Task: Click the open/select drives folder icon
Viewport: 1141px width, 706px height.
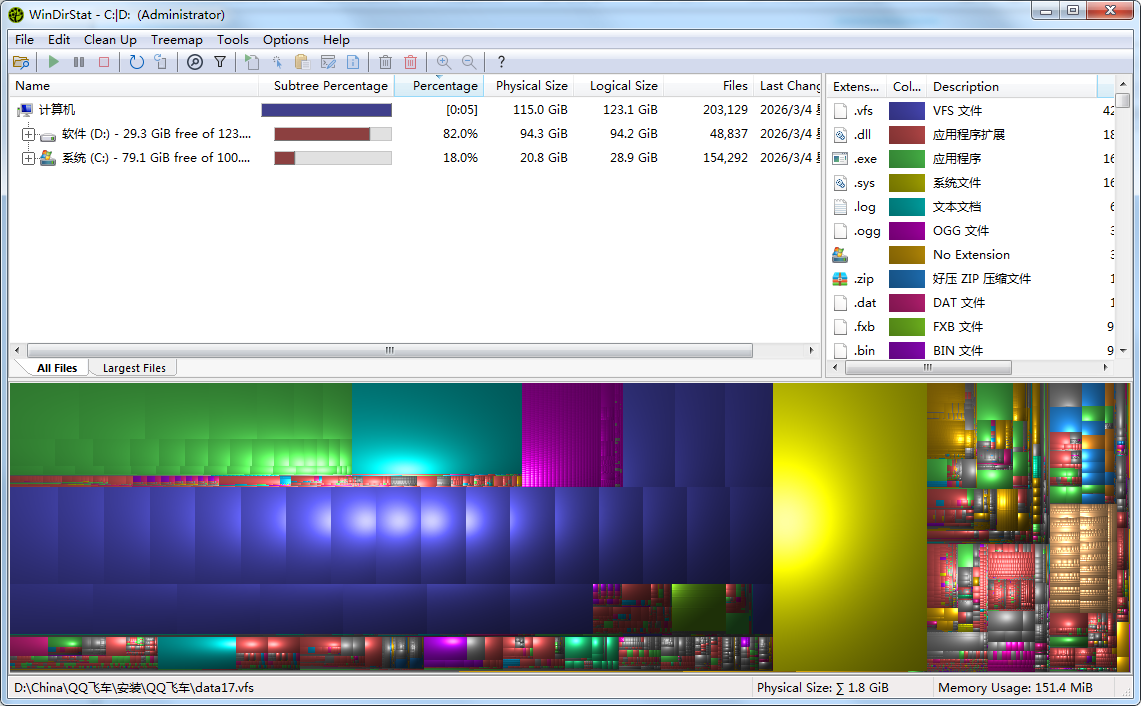Action: (20, 62)
